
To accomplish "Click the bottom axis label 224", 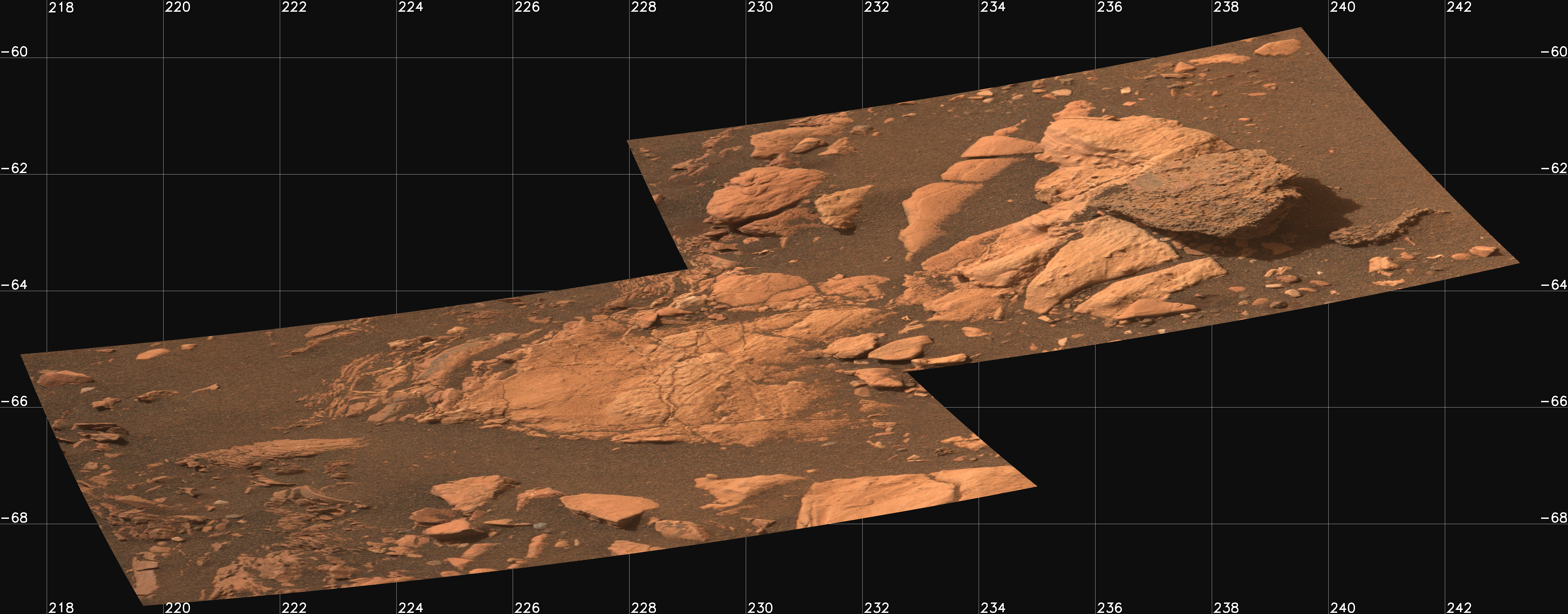I will tap(410, 607).
